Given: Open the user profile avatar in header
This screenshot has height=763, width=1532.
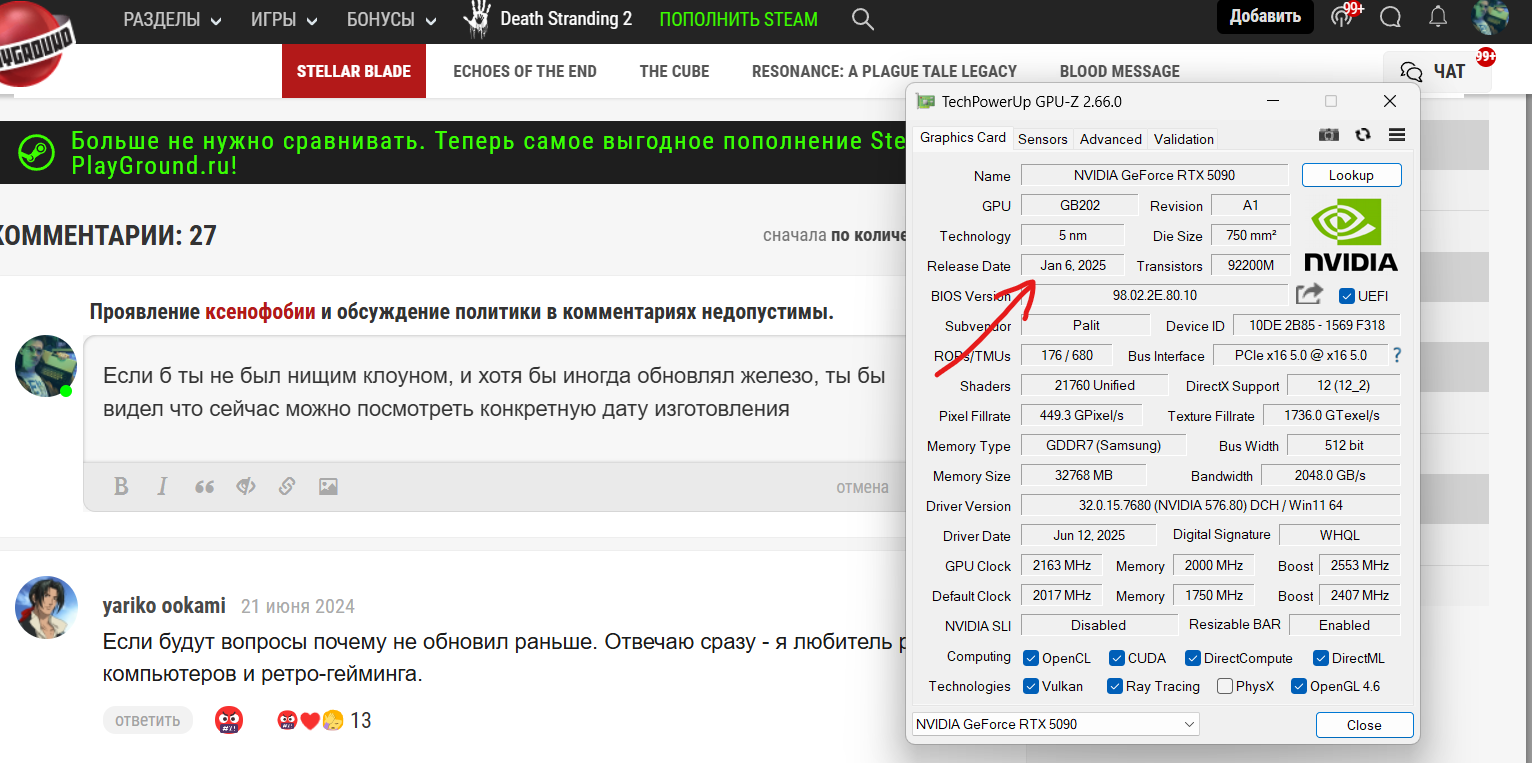Looking at the screenshot, I should (x=1490, y=17).
